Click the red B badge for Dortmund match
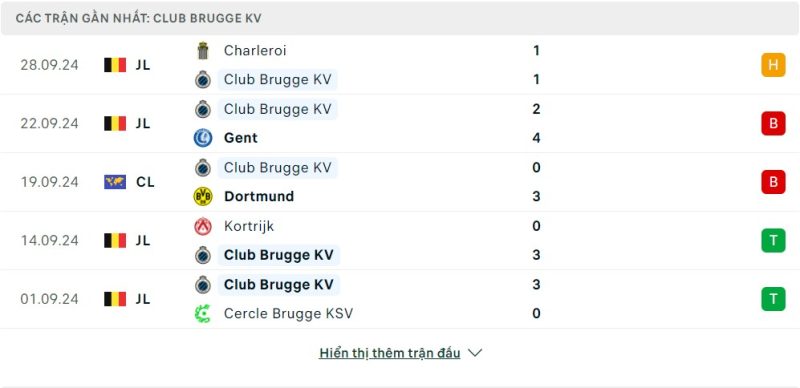Screen dimensions: 800x388 click(x=773, y=182)
